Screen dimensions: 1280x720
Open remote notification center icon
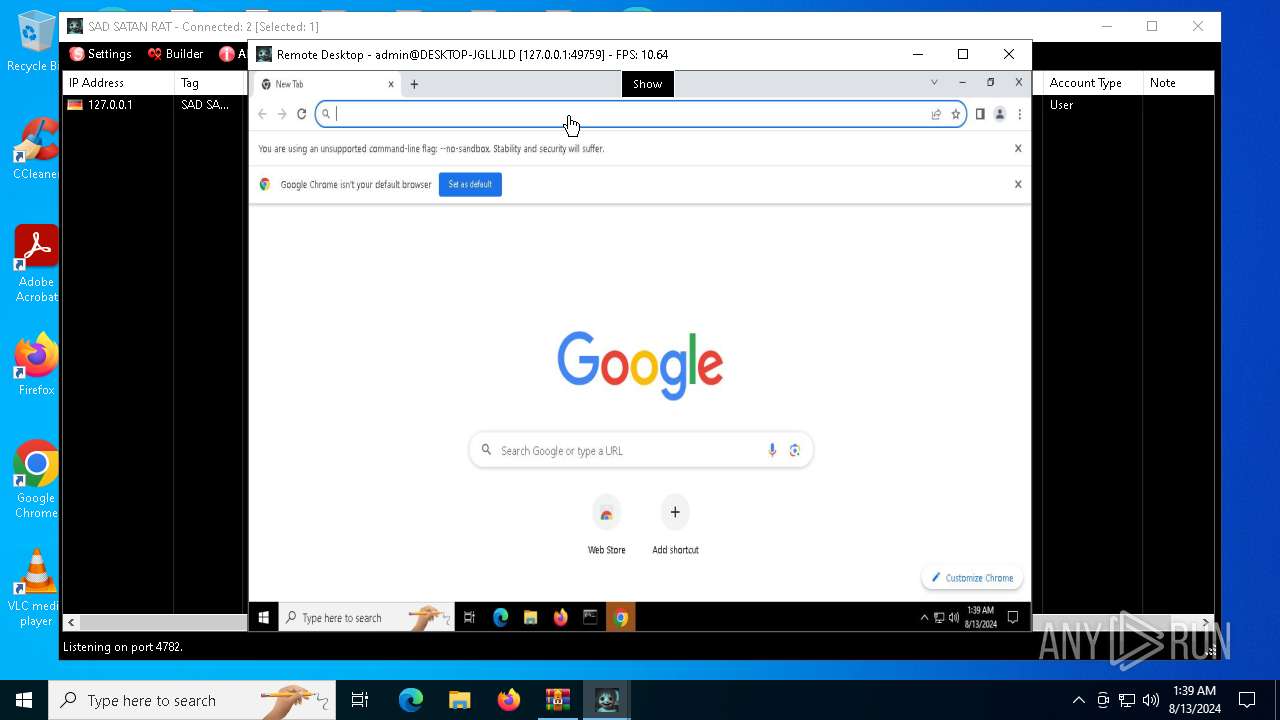[x=1013, y=618]
